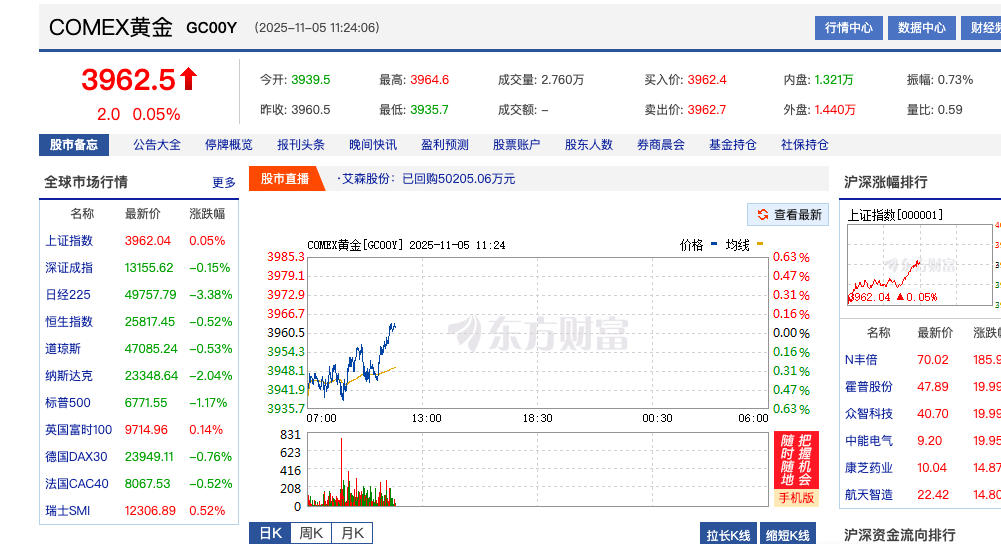
Task: Open the 艾森股份 buyback news headline
Action: (428, 179)
